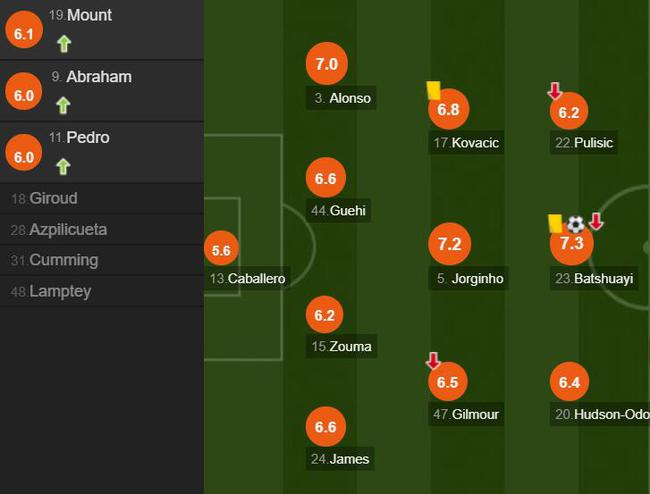Click Gilmour's red substitution arrow

click(433, 360)
